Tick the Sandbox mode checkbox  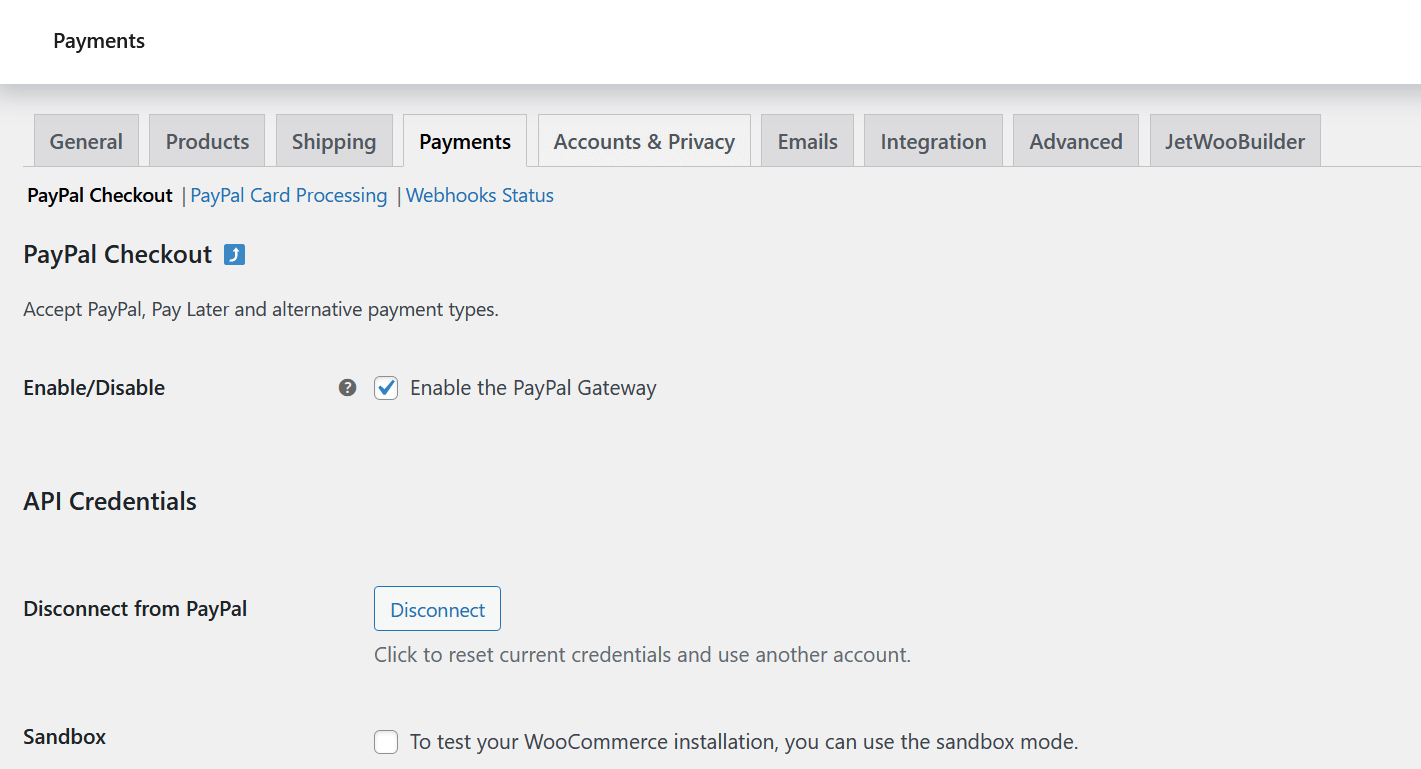[x=386, y=742]
